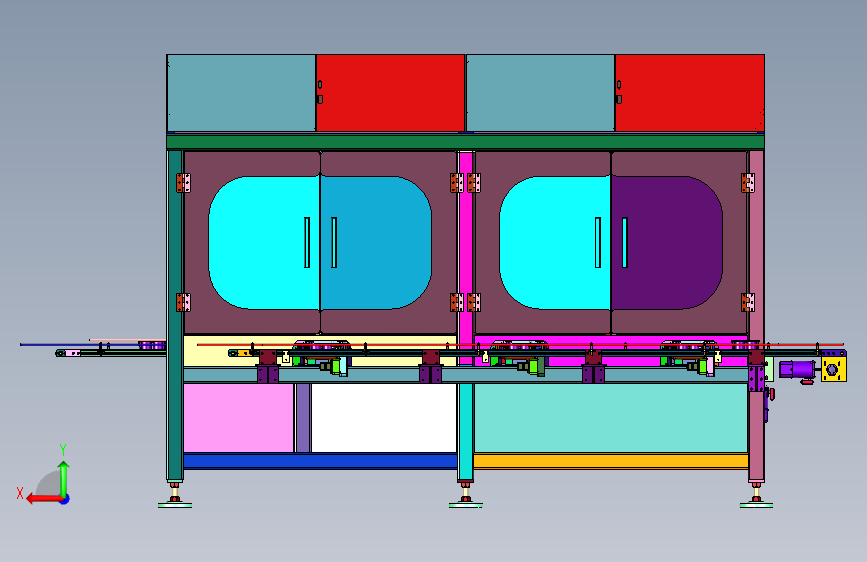Select the lower hinge on the teal left post
This screenshot has width=867, height=562.
tap(183, 303)
